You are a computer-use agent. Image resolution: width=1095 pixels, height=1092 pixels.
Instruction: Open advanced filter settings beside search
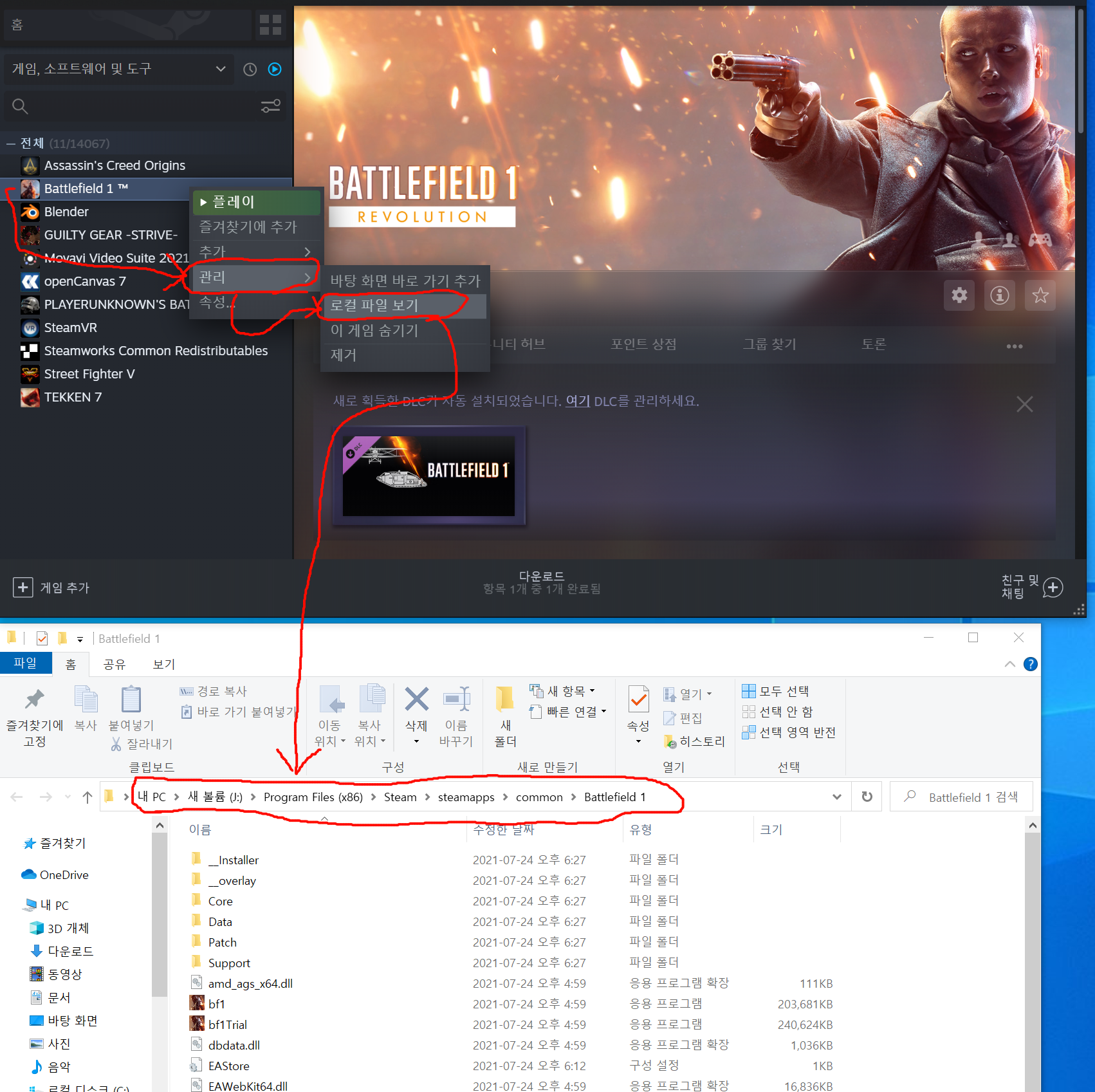(x=271, y=106)
